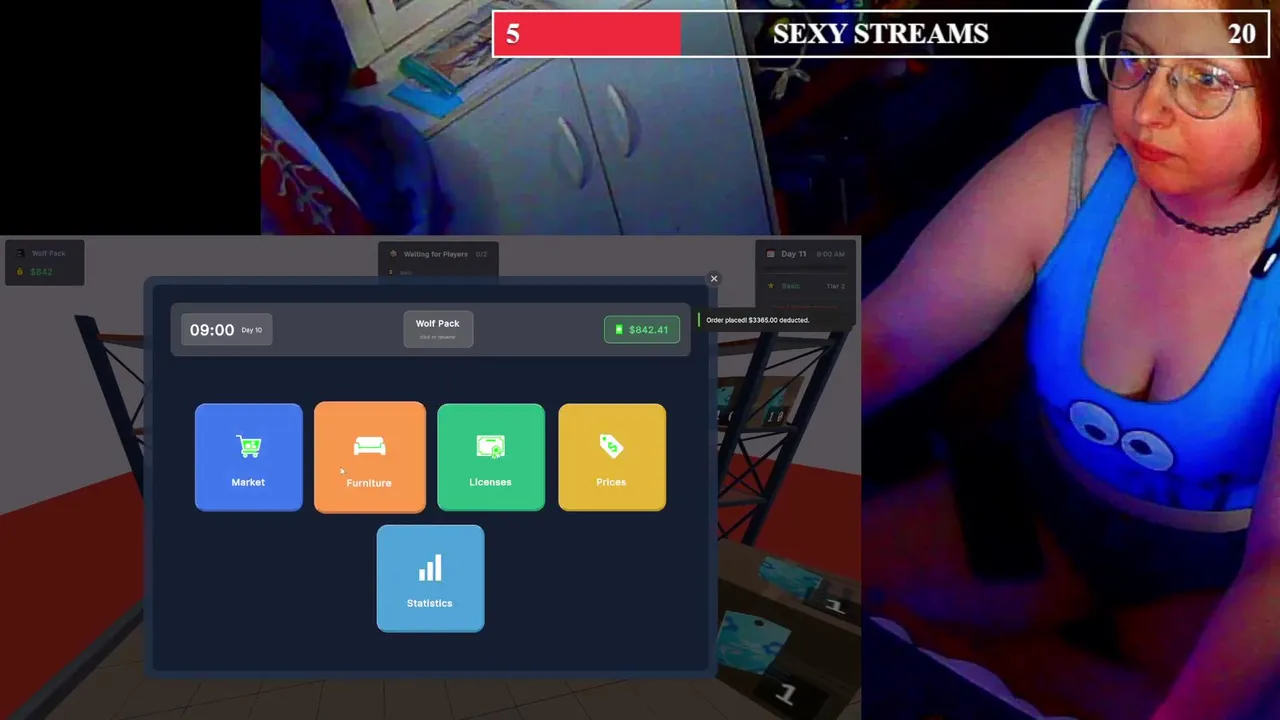Click Wolf Pack to rename the store

click(x=438, y=329)
